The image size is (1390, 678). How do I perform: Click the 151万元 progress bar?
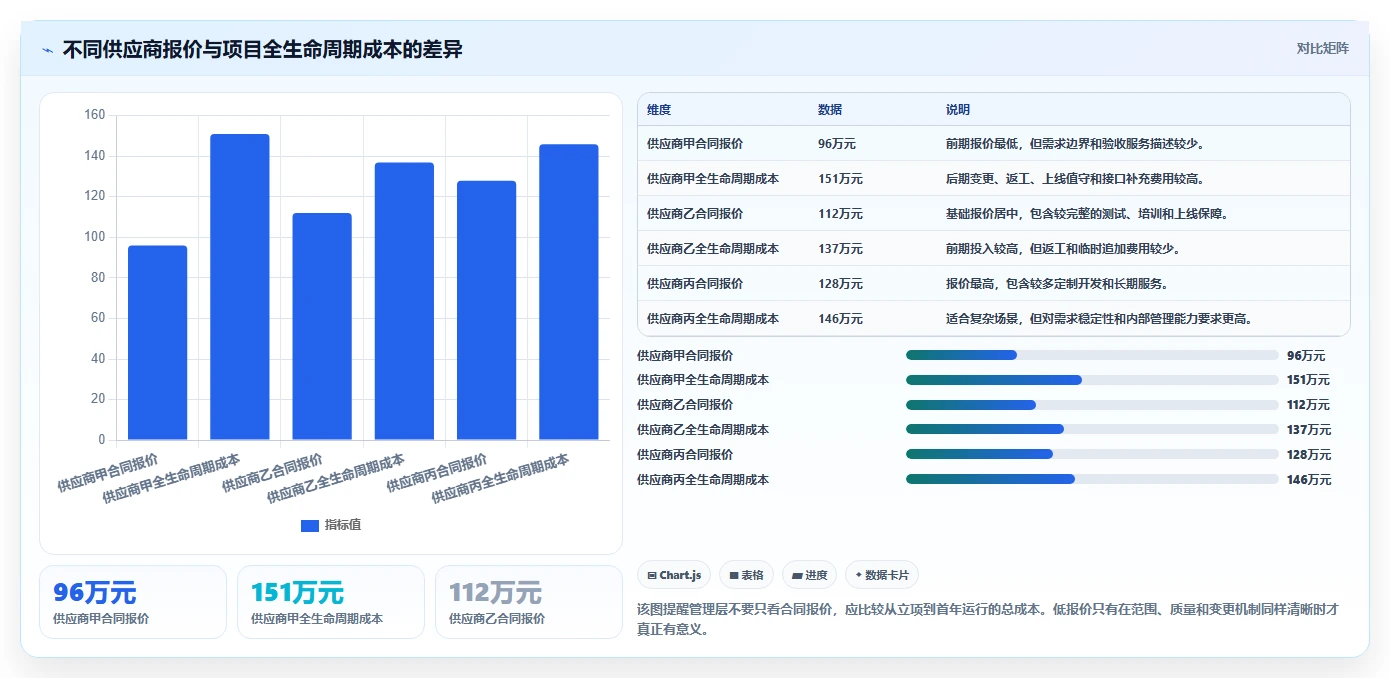(x=1092, y=380)
